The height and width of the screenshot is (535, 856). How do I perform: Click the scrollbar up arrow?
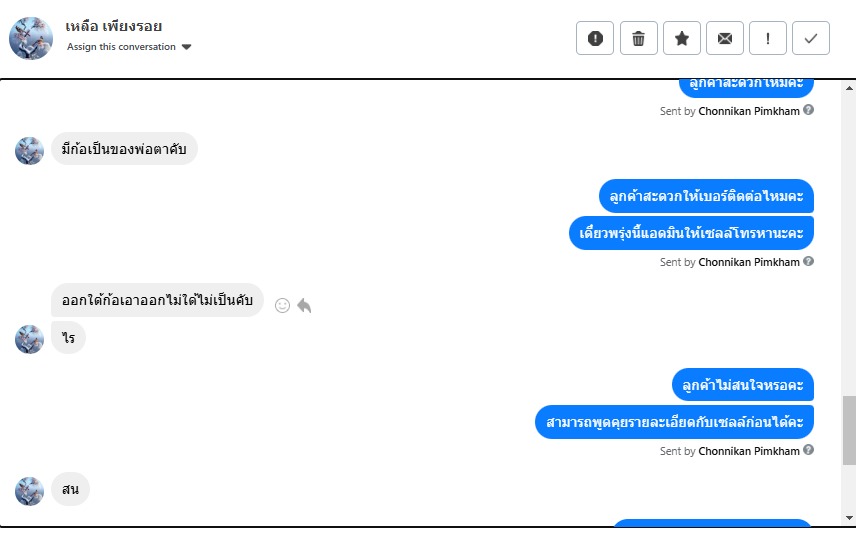[x=849, y=87]
